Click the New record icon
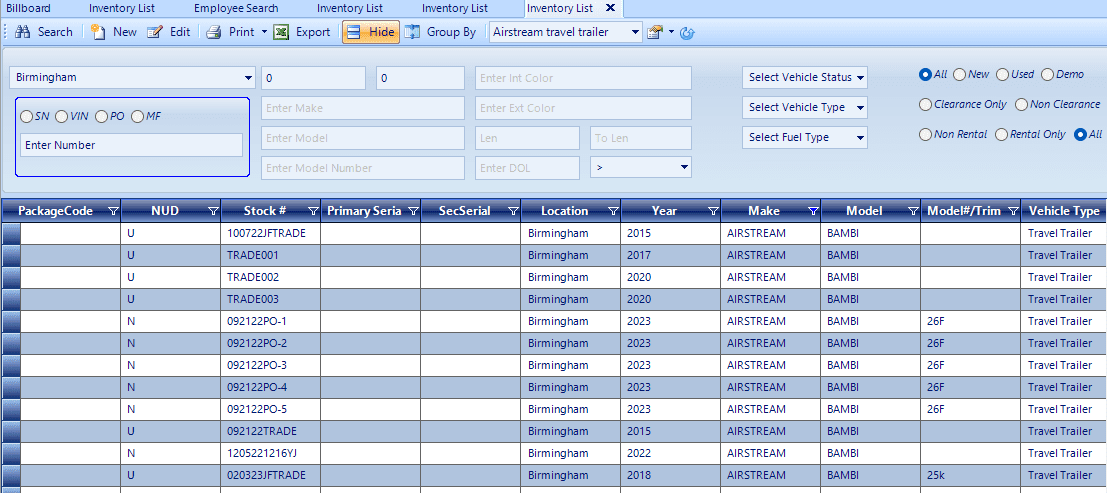The height and width of the screenshot is (493, 1107). (x=98, y=32)
